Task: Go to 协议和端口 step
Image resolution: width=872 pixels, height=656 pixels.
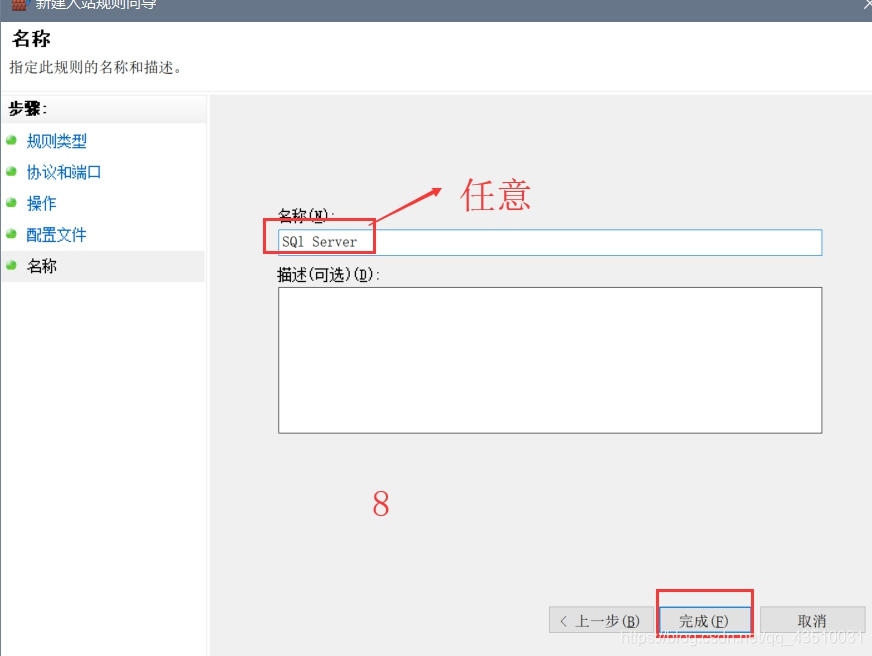Action: [x=63, y=172]
